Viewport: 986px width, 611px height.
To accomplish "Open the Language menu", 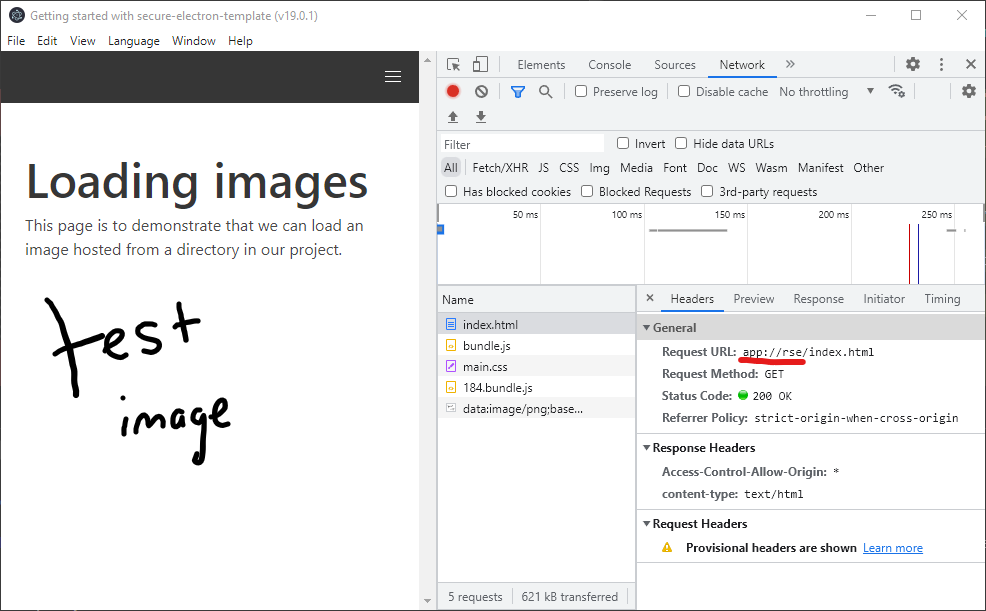I will click(133, 41).
